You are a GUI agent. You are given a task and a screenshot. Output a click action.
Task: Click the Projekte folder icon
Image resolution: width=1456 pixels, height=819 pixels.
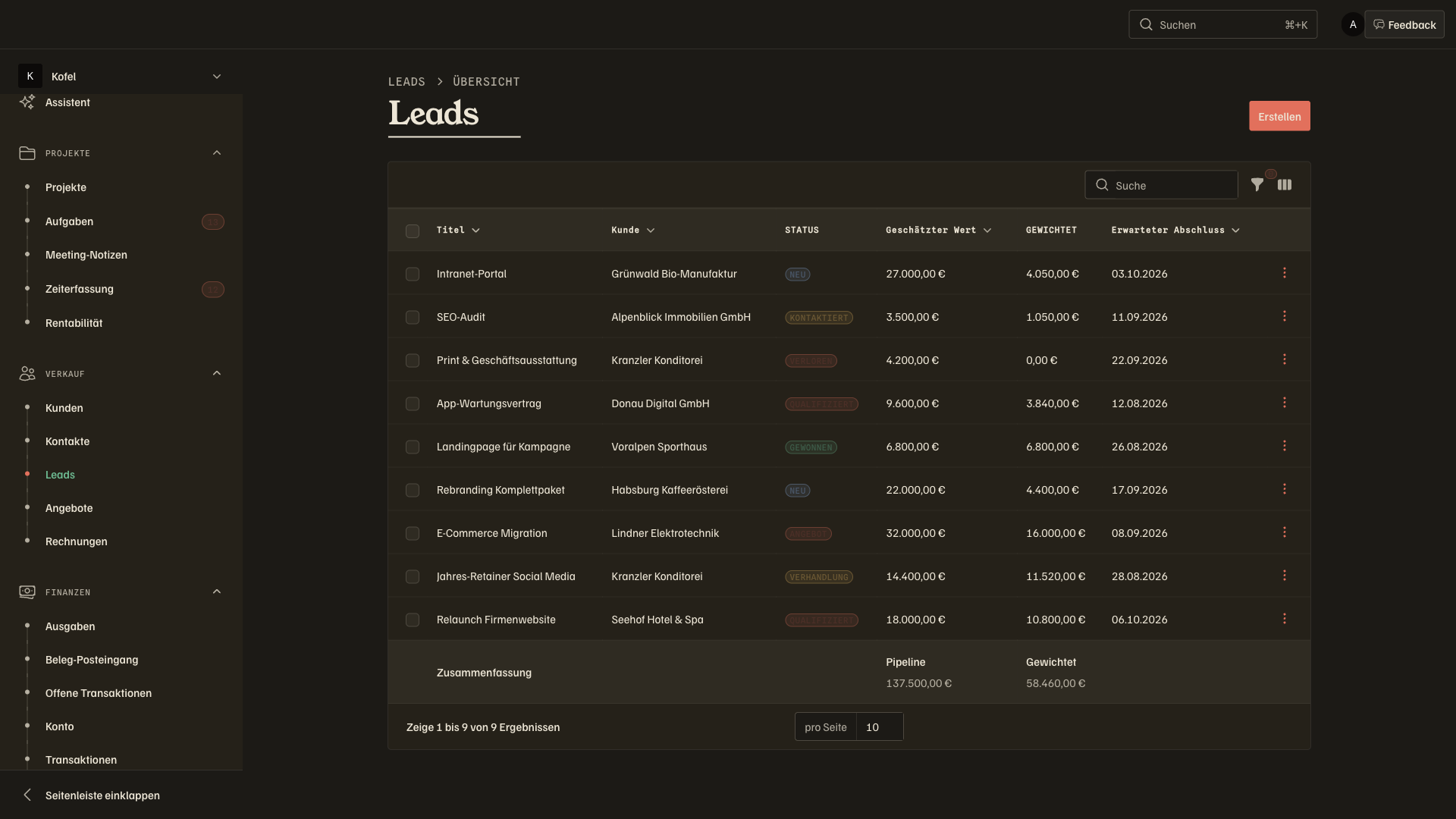pos(27,153)
